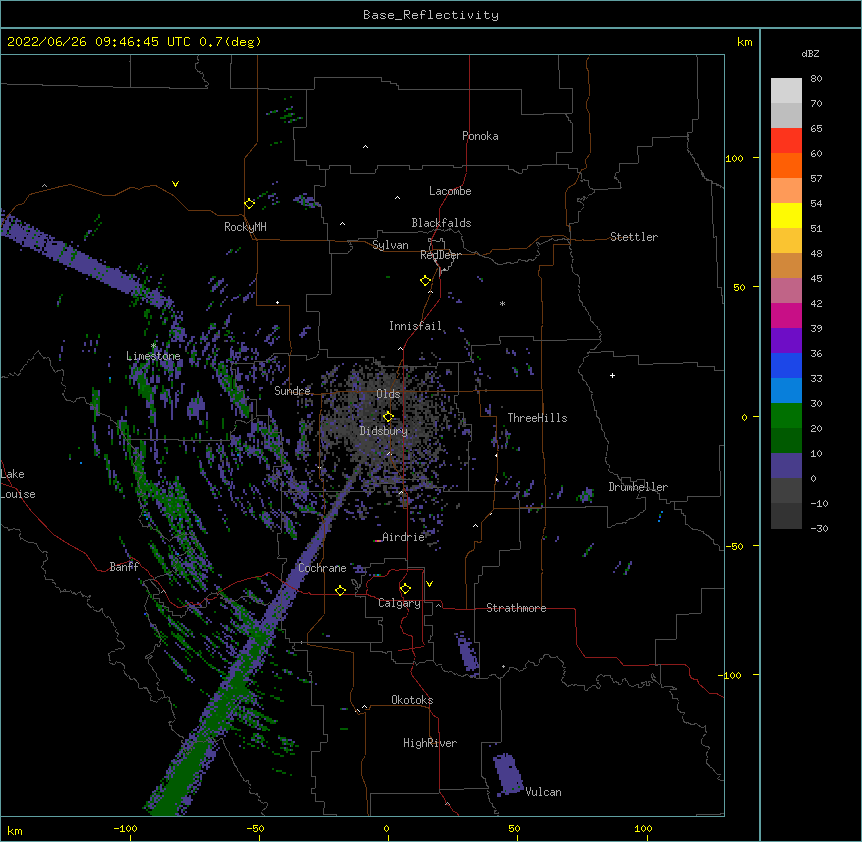Image resolution: width=862 pixels, height=842 pixels.
Task: Click the ThreeHills label
Action: 537,418
